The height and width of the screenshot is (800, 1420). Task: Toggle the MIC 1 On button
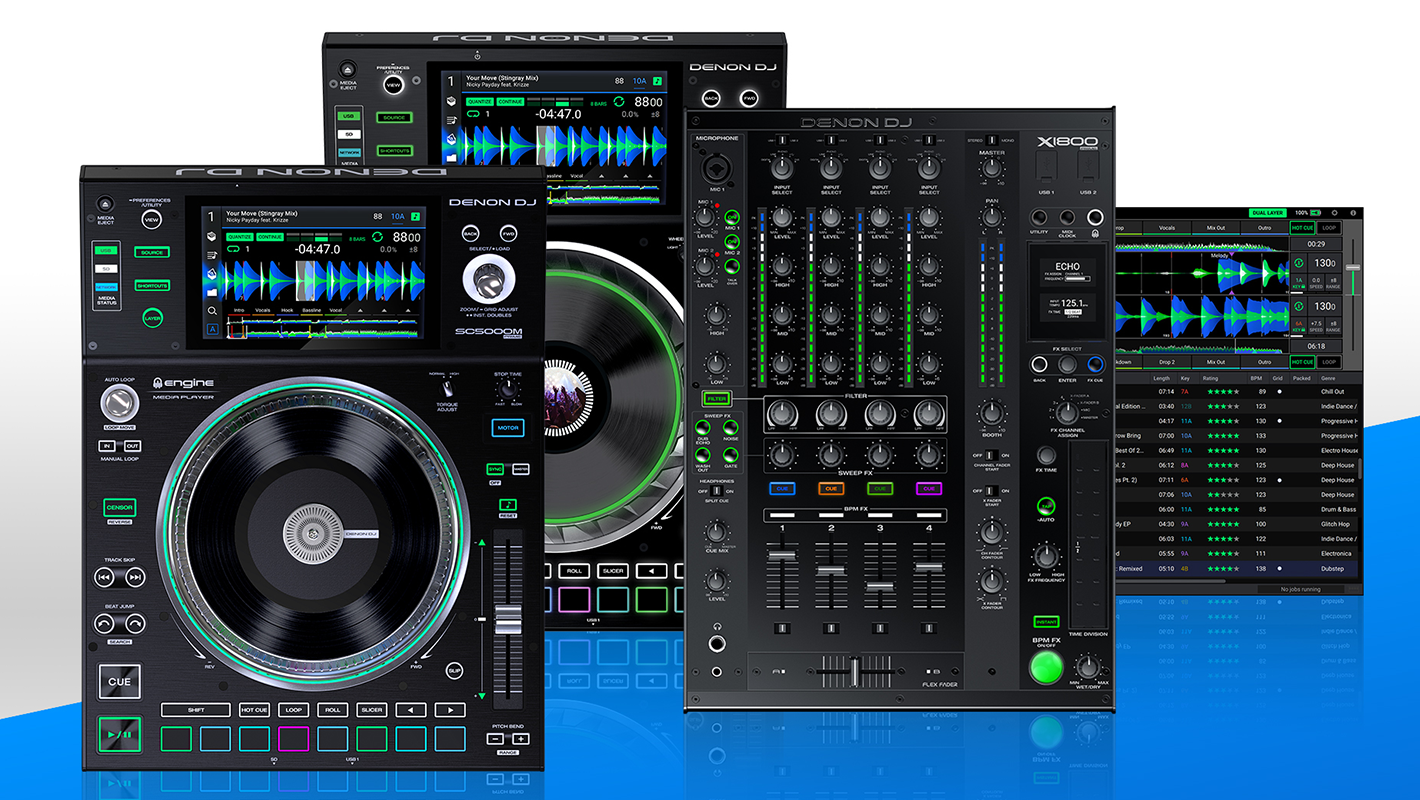click(x=732, y=217)
